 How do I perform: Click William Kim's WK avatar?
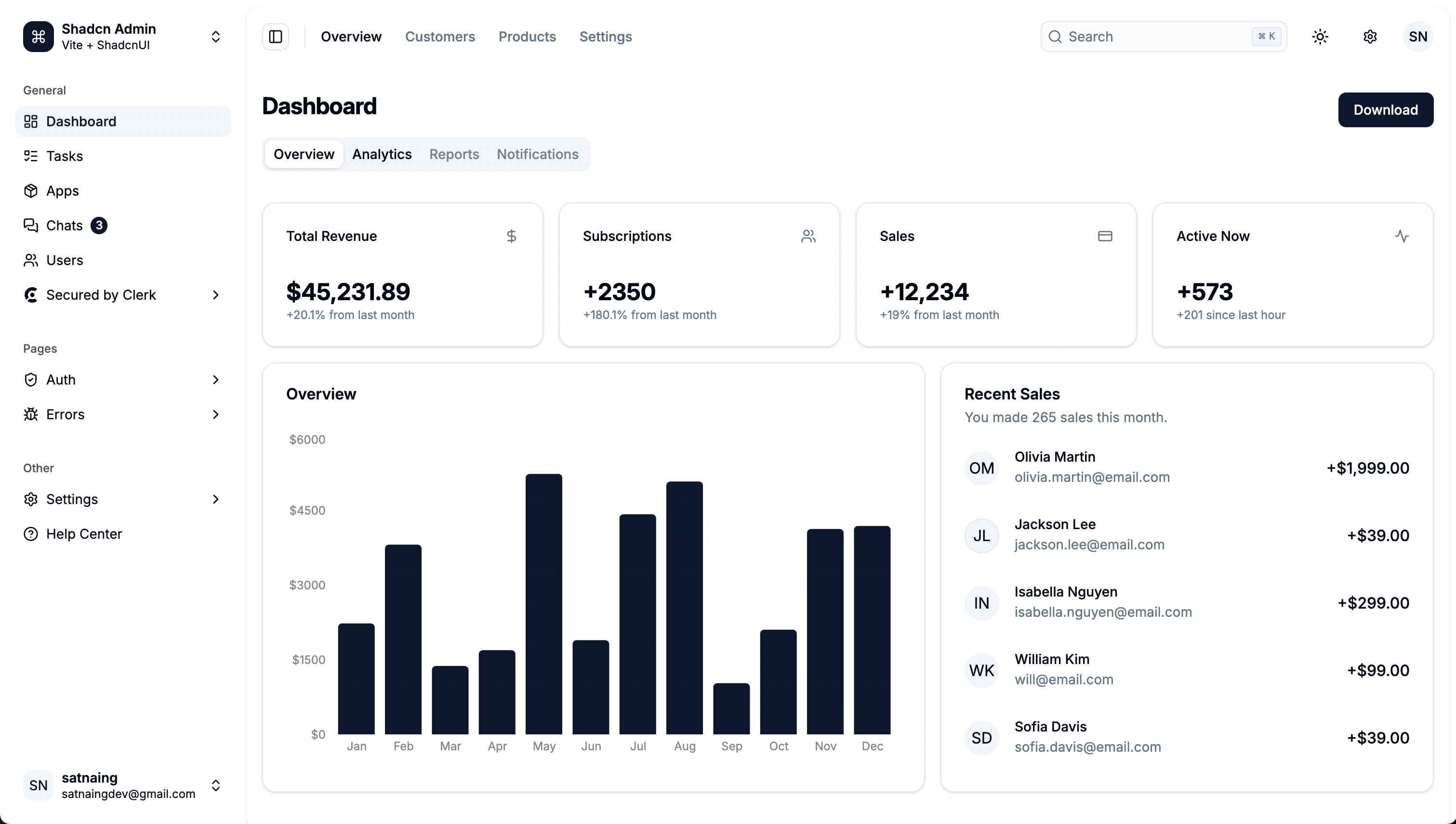[981, 671]
